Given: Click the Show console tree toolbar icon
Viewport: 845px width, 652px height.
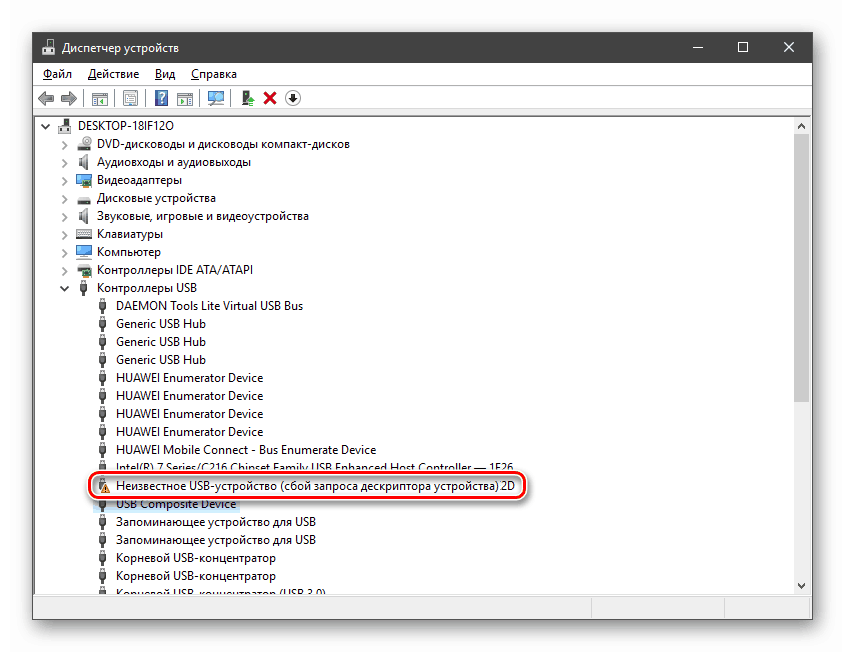Looking at the screenshot, I should coord(99,98).
